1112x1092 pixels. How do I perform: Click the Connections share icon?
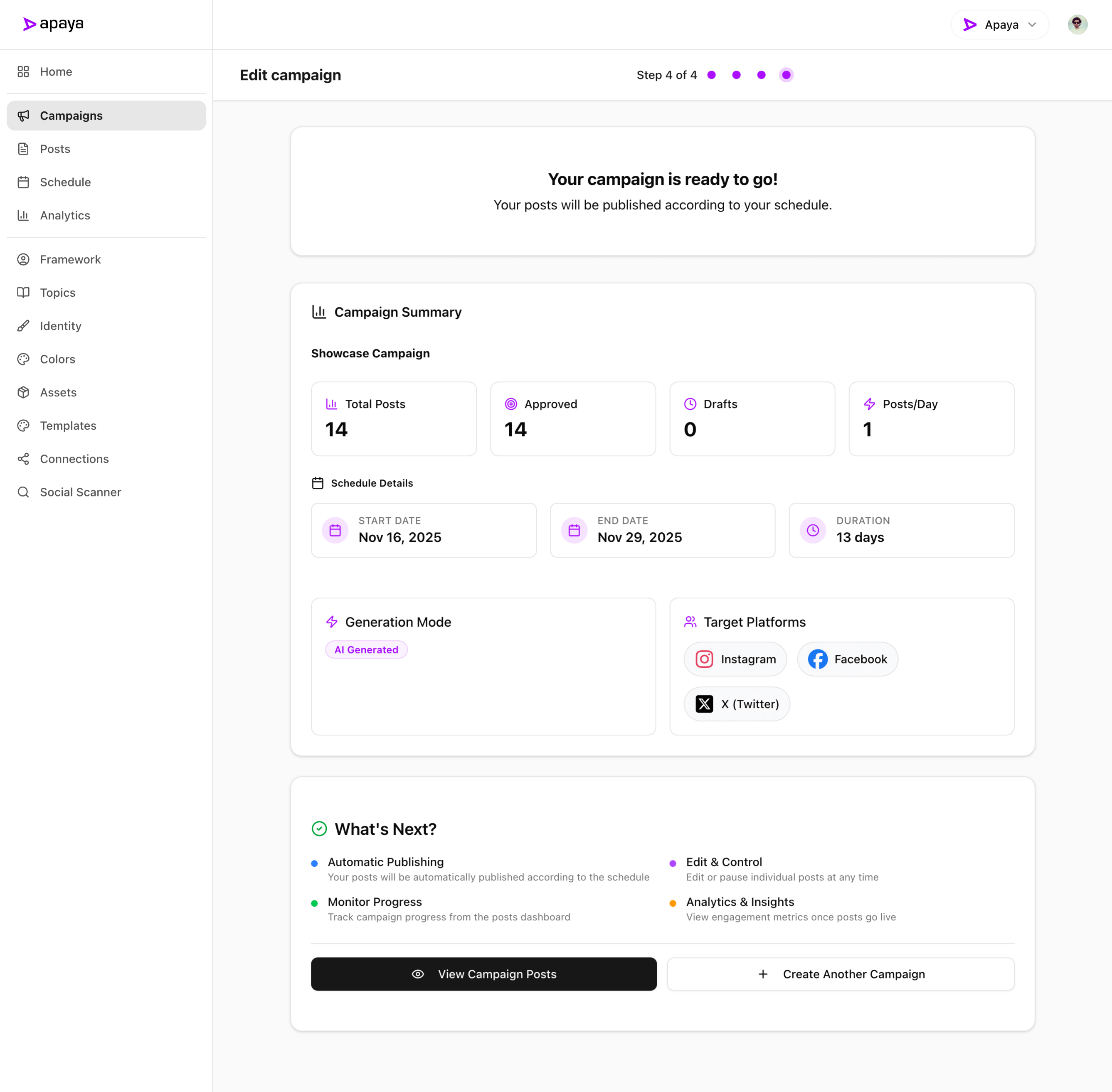pyautogui.click(x=24, y=459)
